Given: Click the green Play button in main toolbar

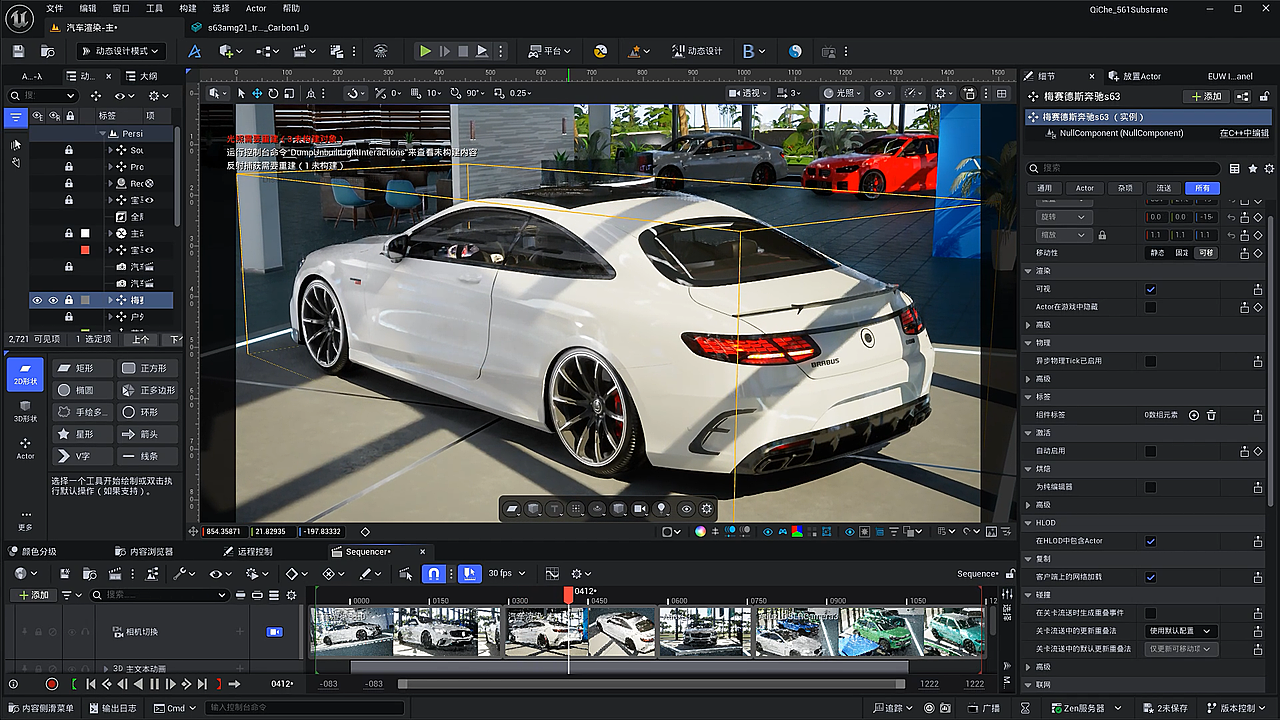Looking at the screenshot, I should tap(425, 51).
